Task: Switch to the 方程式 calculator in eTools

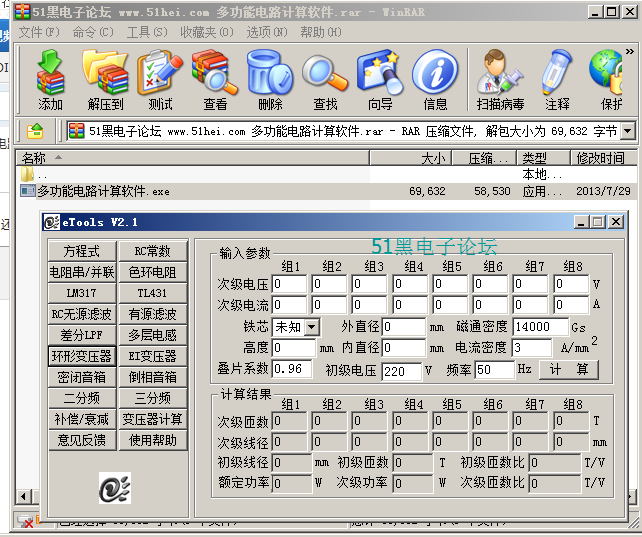Action: coord(82,251)
